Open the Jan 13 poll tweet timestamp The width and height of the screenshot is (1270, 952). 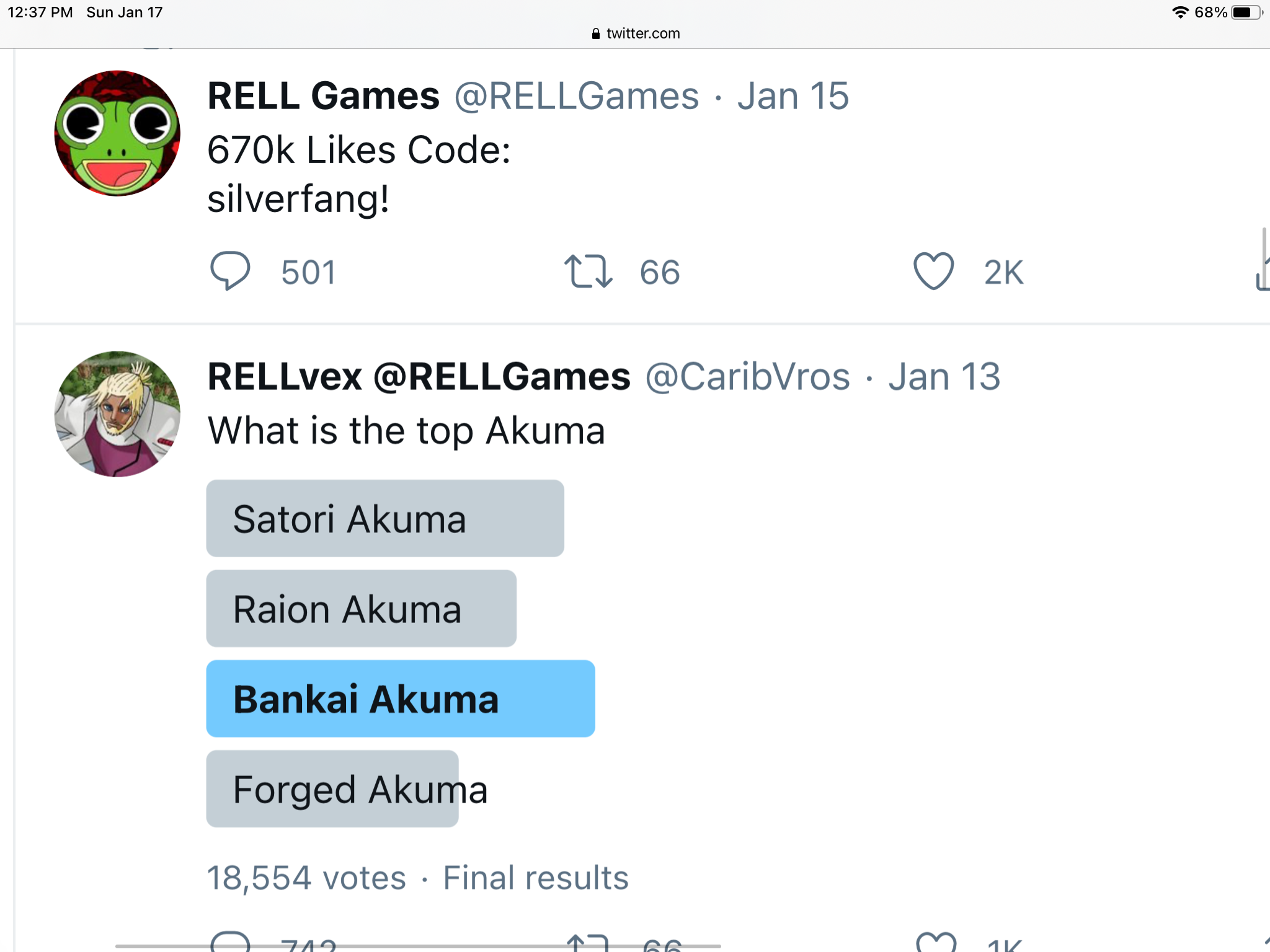click(944, 377)
